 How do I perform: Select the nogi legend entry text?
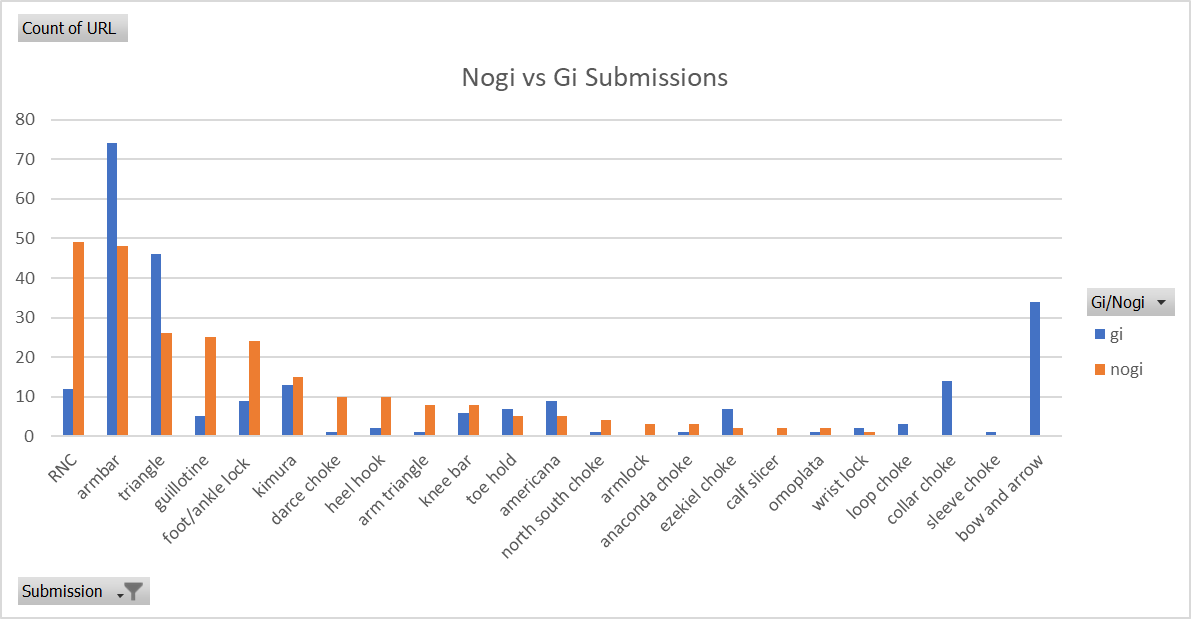[1126, 369]
